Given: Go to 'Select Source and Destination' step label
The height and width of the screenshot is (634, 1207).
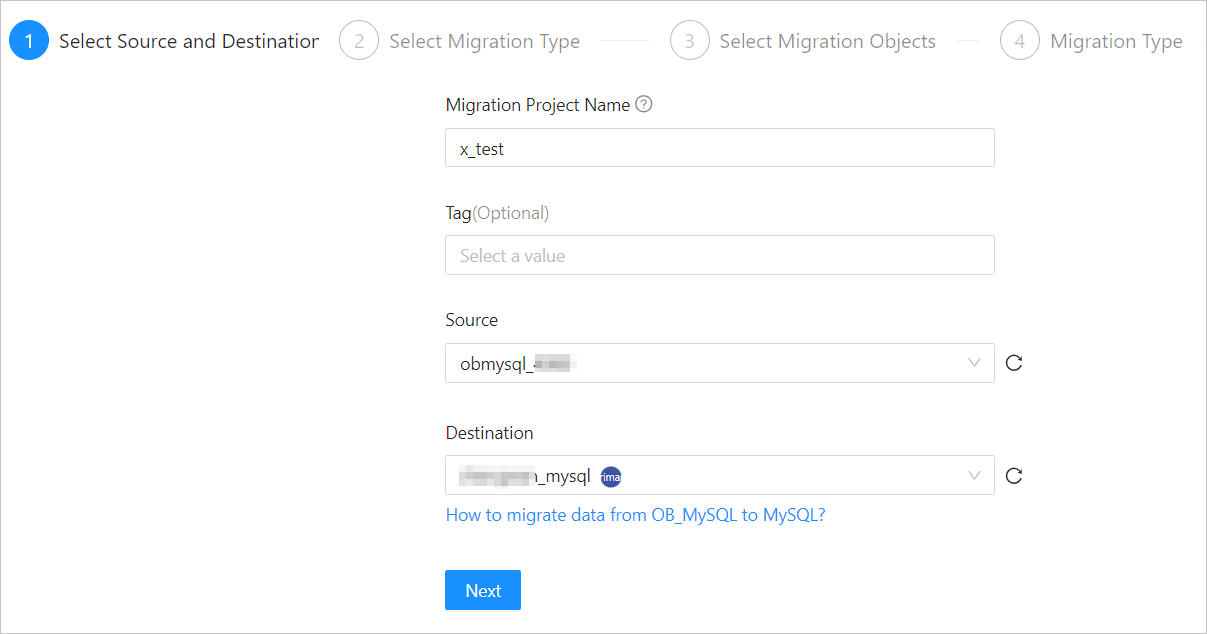Looking at the screenshot, I should point(189,41).
